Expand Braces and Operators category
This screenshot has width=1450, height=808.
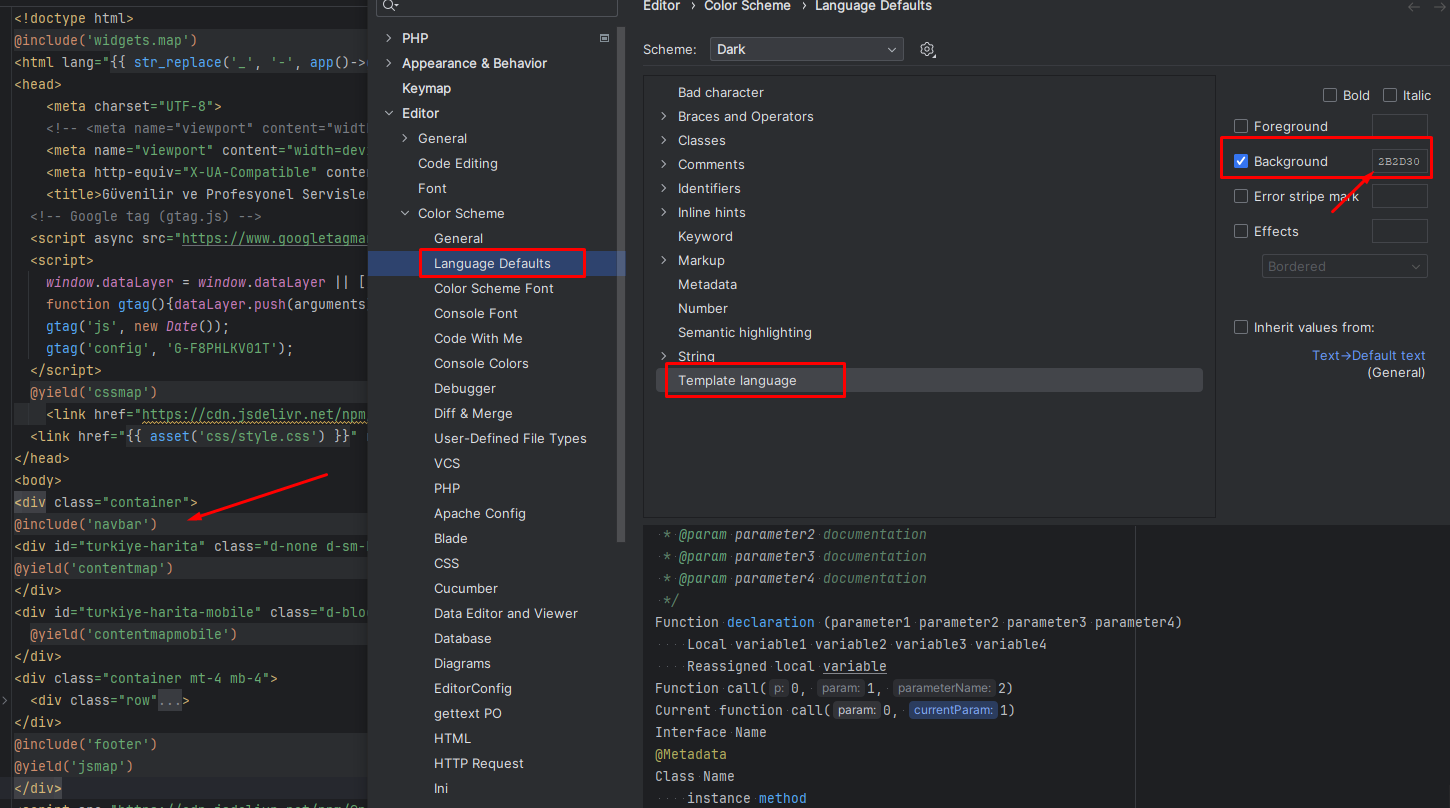(x=663, y=116)
